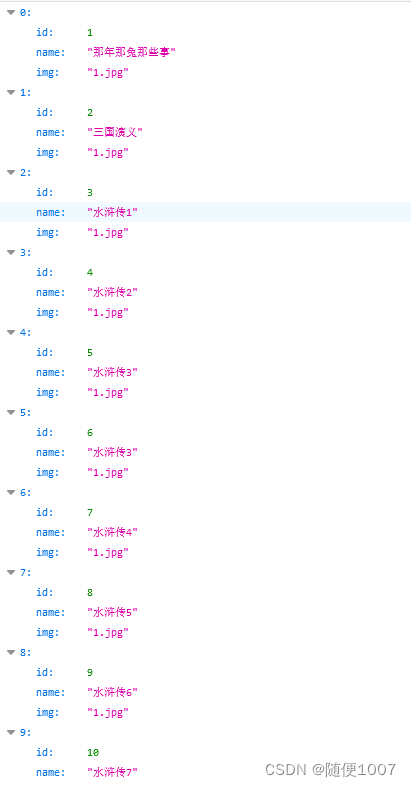
Task: Click id value 2 in item 1
Action: pyautogui.click(x=90, y=112)
